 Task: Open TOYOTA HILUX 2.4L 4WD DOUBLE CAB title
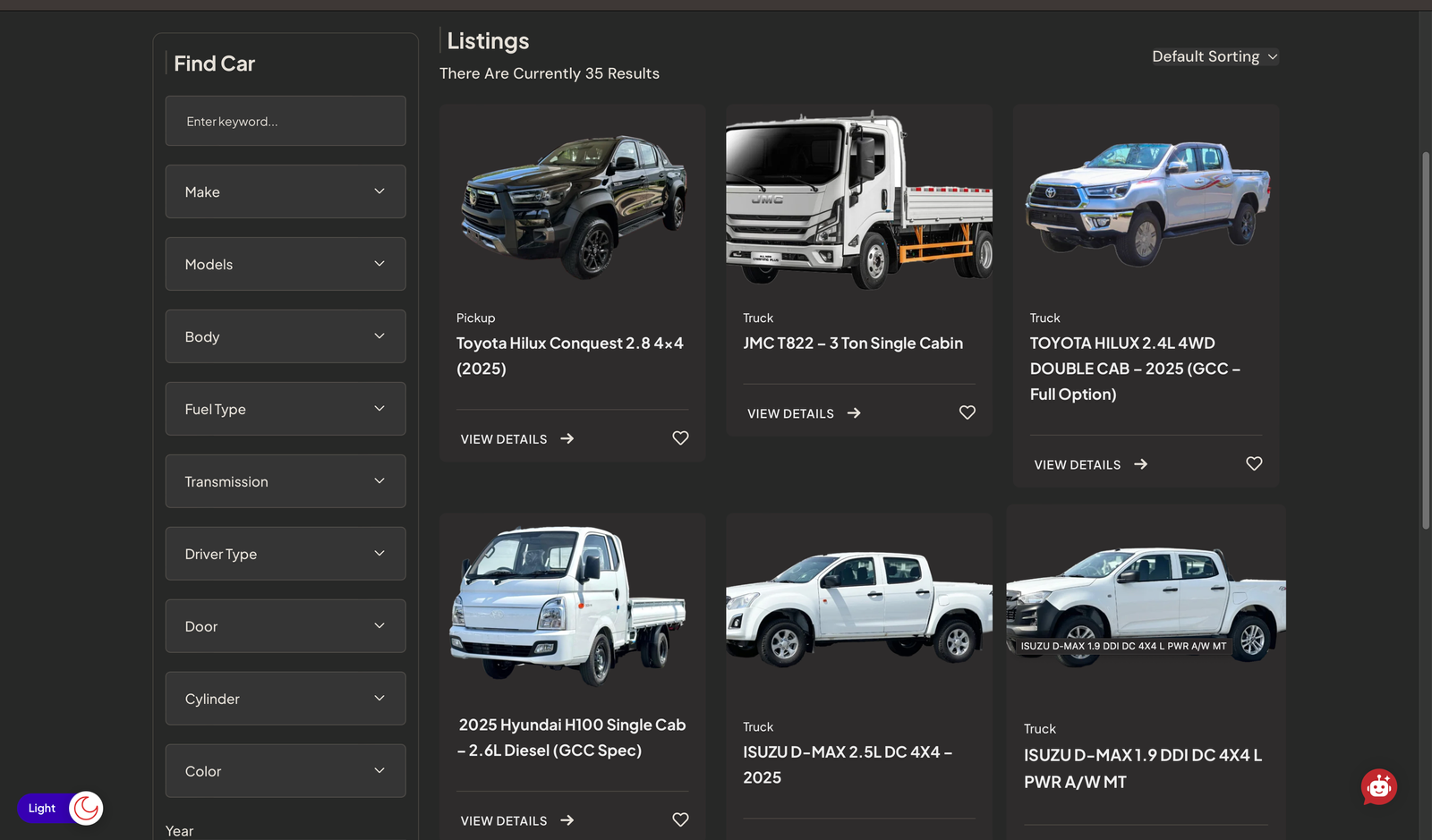pos(1135,369)
